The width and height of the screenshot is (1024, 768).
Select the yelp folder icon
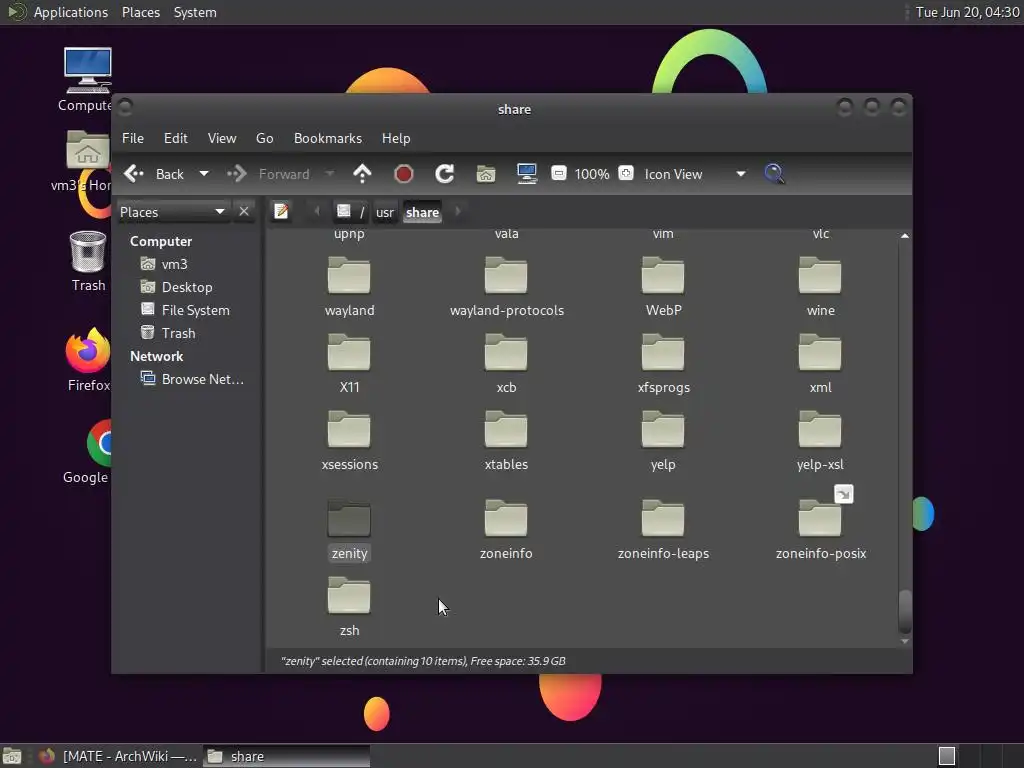[x=663, y=430]
